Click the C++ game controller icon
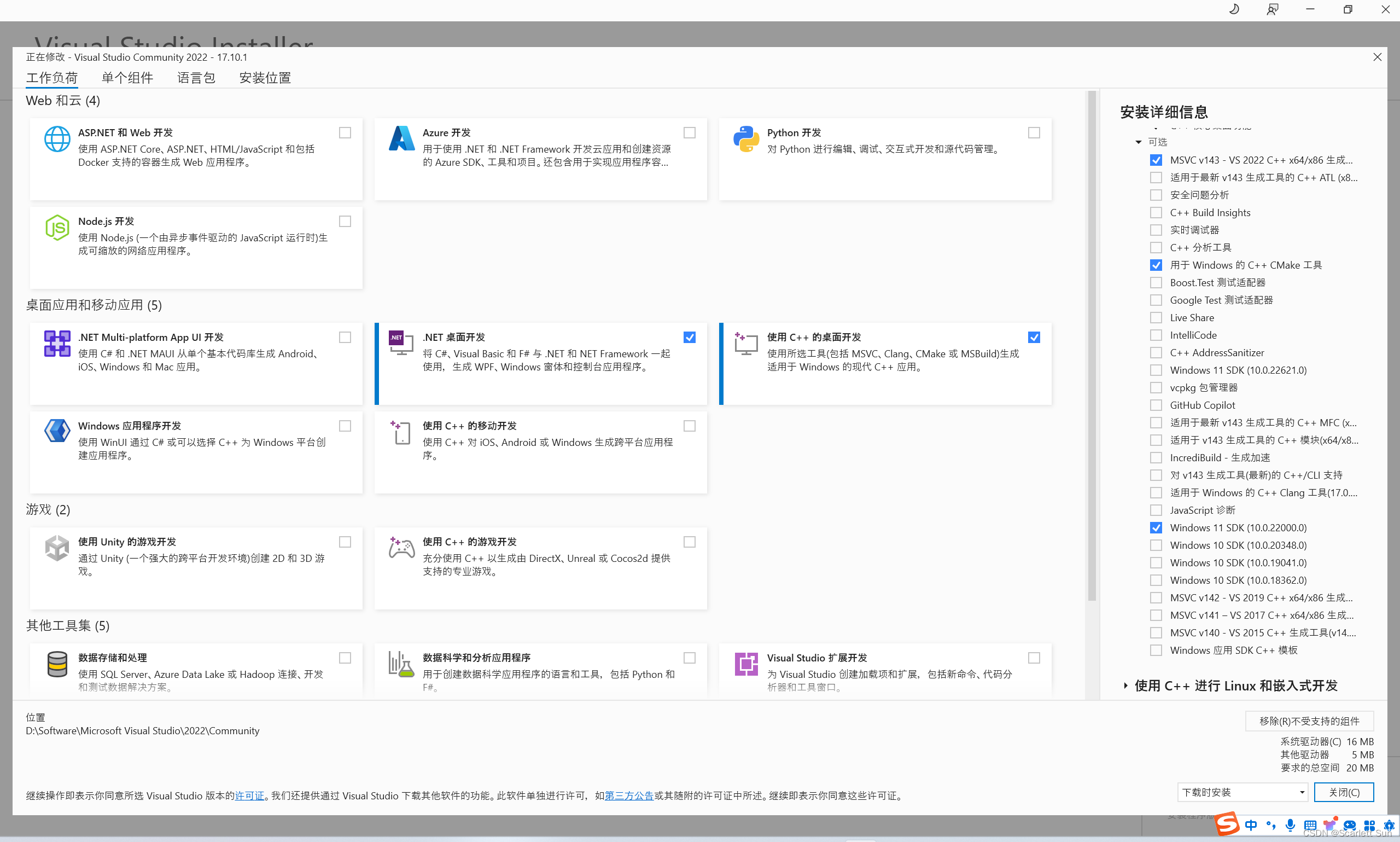 click(x=401, y=548)
